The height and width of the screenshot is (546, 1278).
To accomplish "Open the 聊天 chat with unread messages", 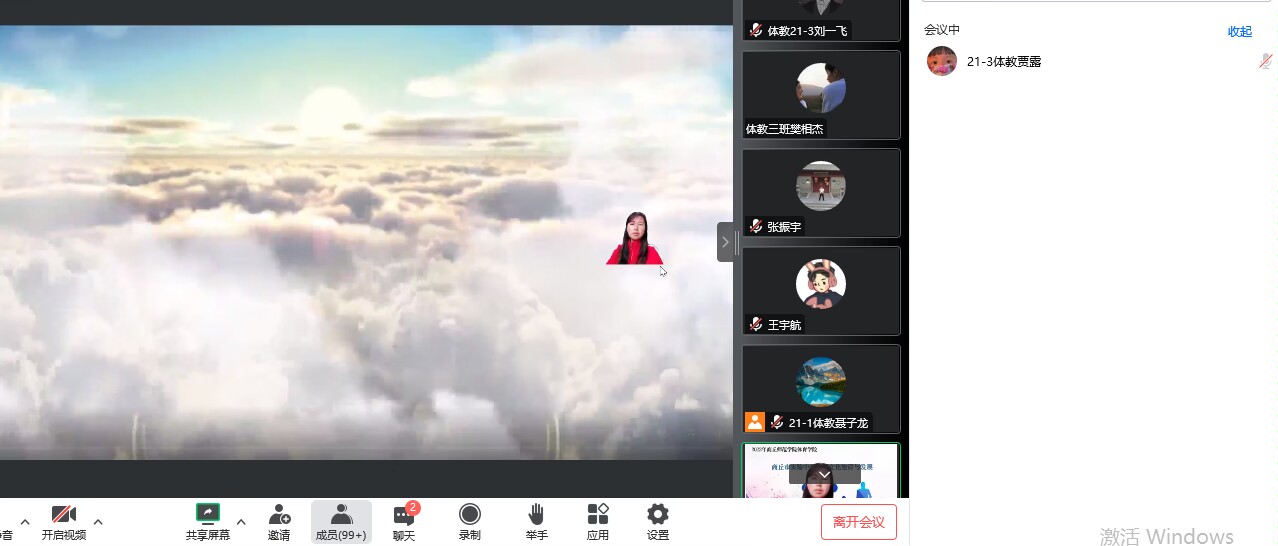I will 404,522.
